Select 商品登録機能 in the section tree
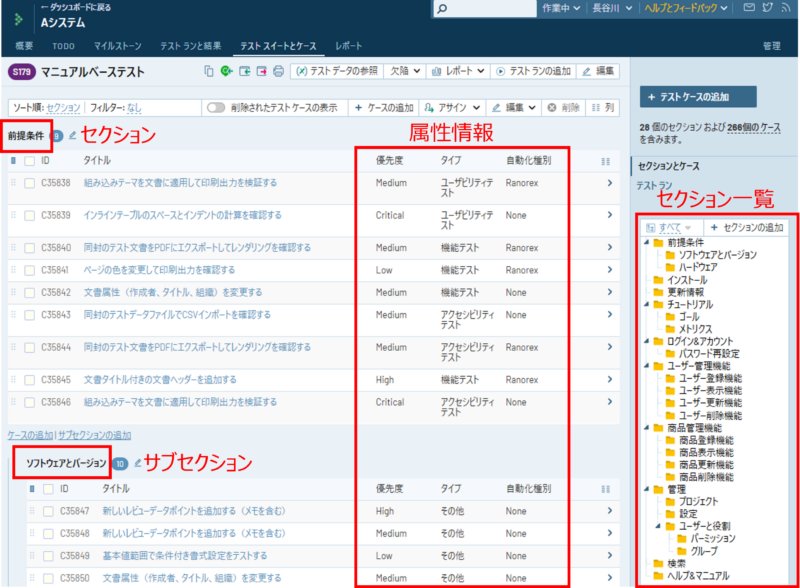 tap(706, 440)
